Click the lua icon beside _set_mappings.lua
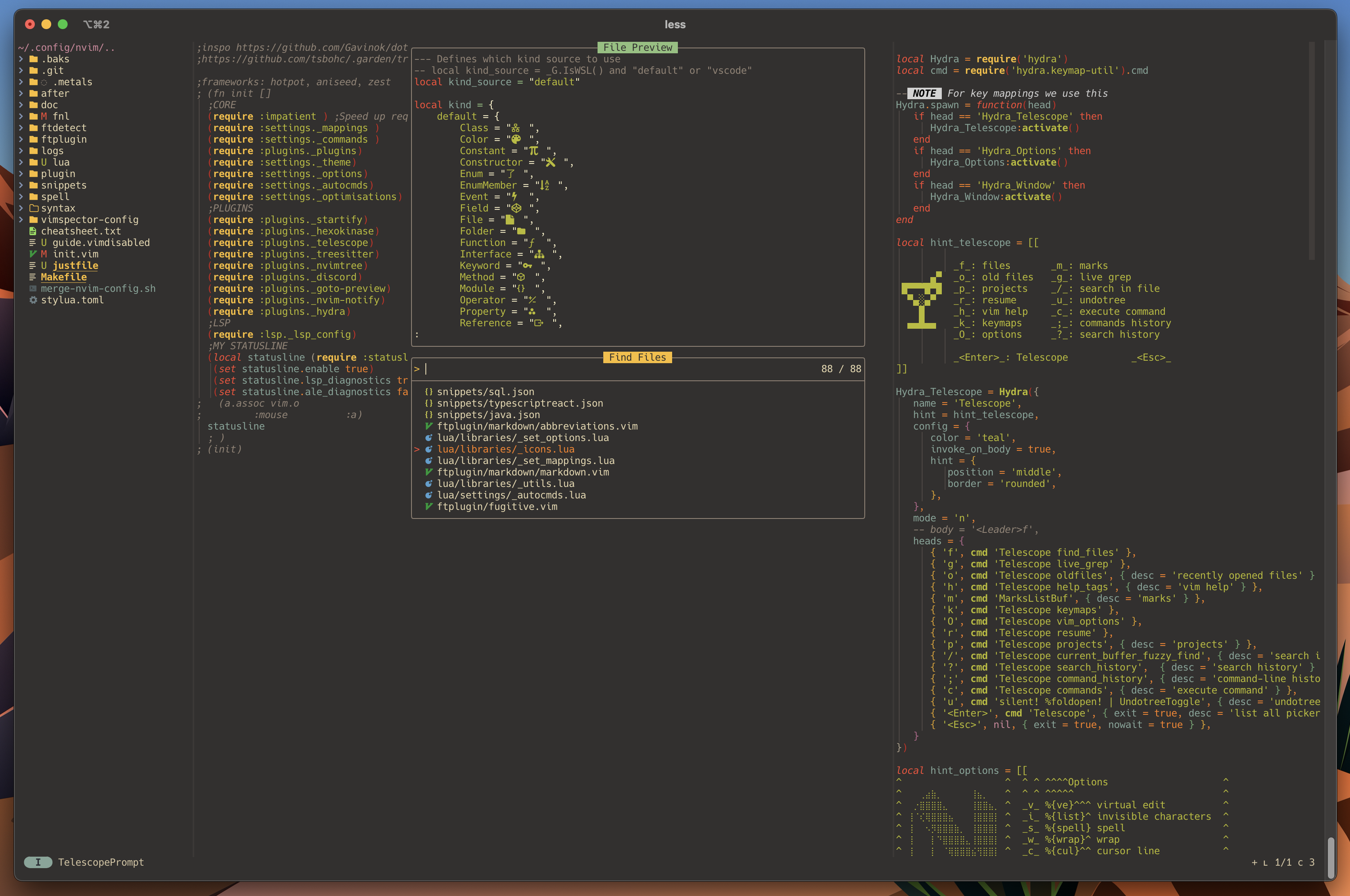Screen dimensions: 1350x896 coord(428,461)
